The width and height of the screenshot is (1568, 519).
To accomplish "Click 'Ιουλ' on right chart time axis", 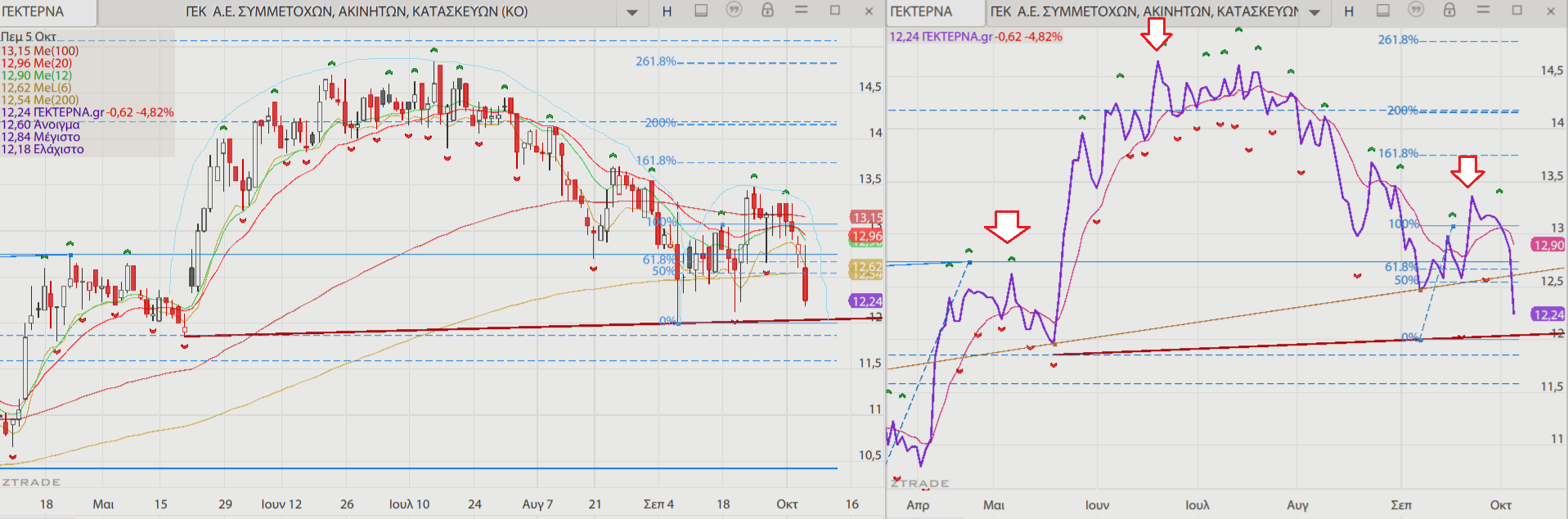I will 1197,505.
